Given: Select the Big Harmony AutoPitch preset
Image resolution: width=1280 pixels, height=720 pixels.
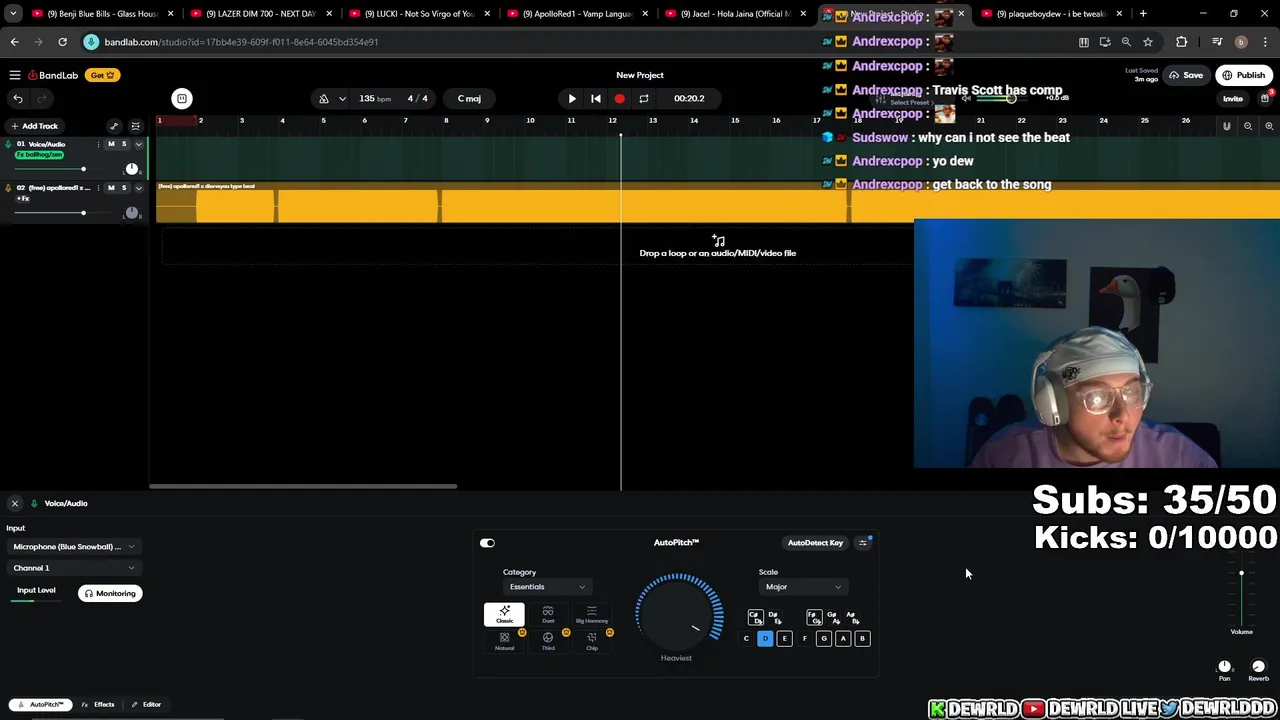Looking at the screenshot, I should pos(592,614).
